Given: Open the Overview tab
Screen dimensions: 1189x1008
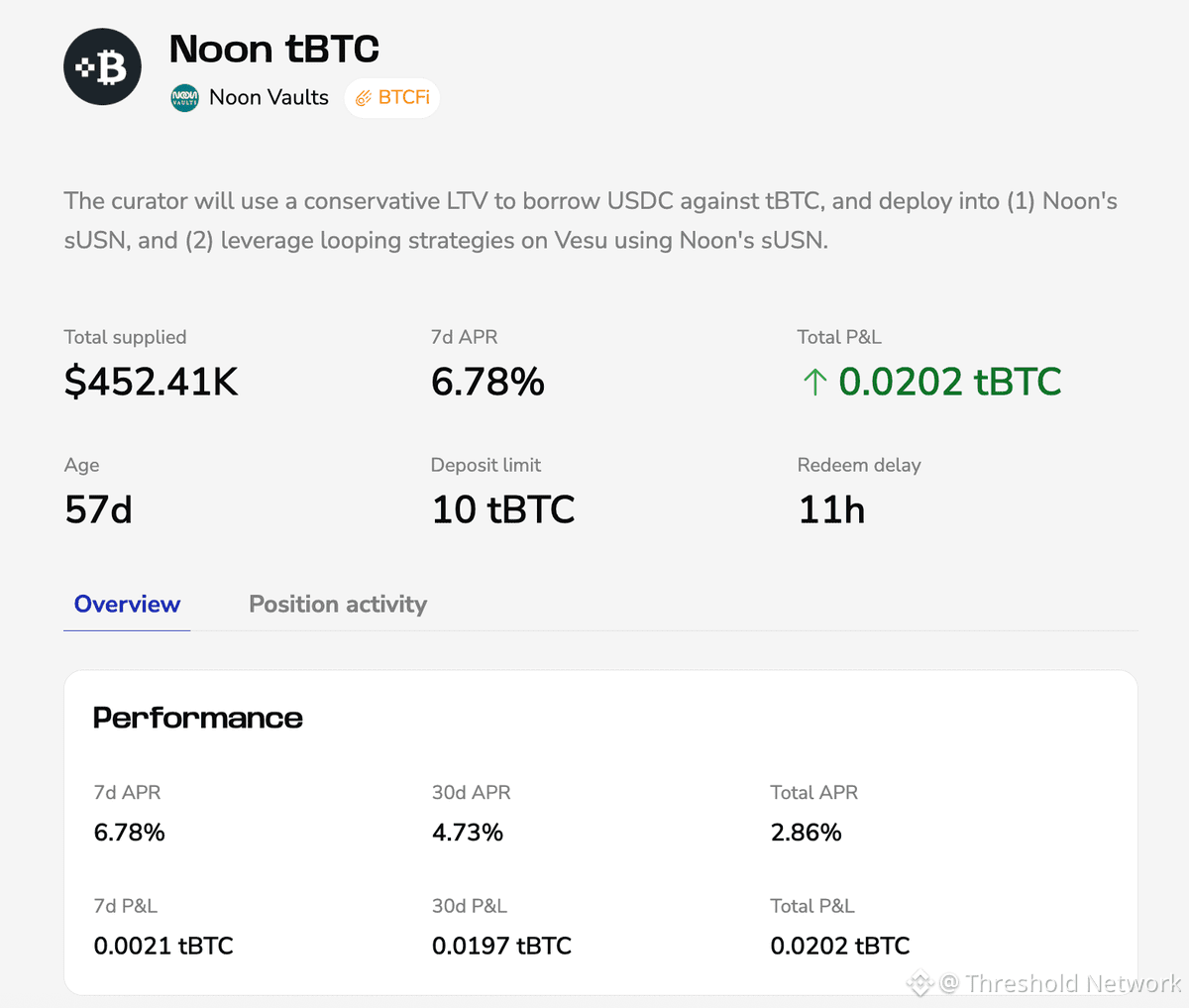Looking at the screenshot, I should [x=127, y=605].
